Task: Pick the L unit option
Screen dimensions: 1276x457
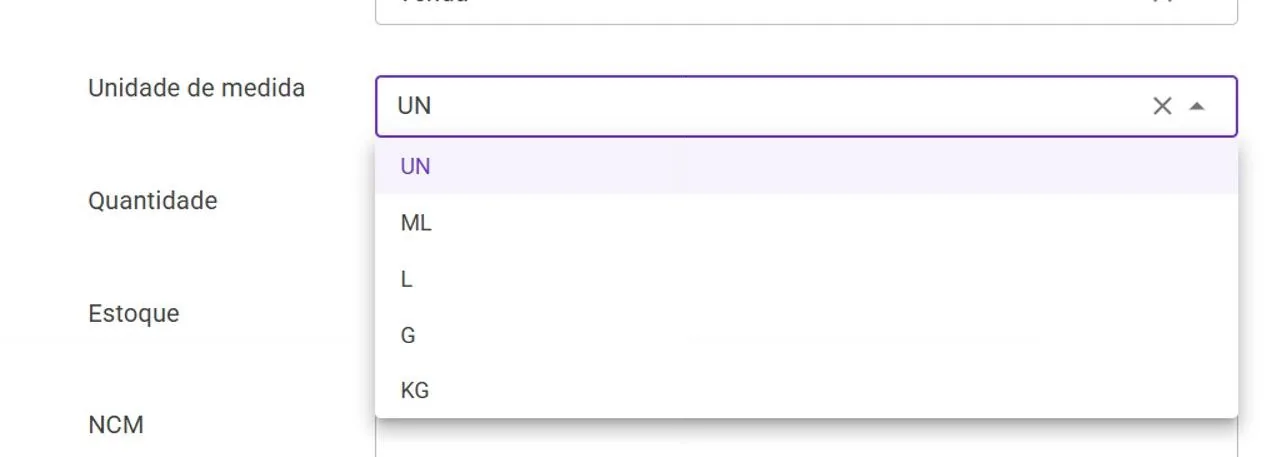Action: click(x=806, y=279)
